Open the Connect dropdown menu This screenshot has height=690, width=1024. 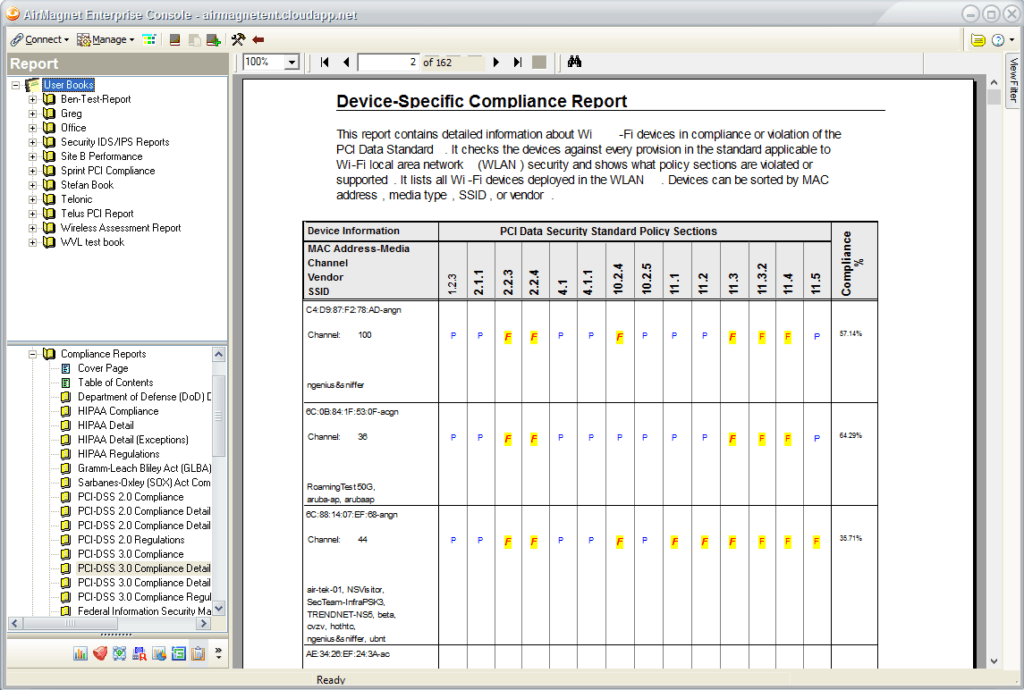pos(40,40)
